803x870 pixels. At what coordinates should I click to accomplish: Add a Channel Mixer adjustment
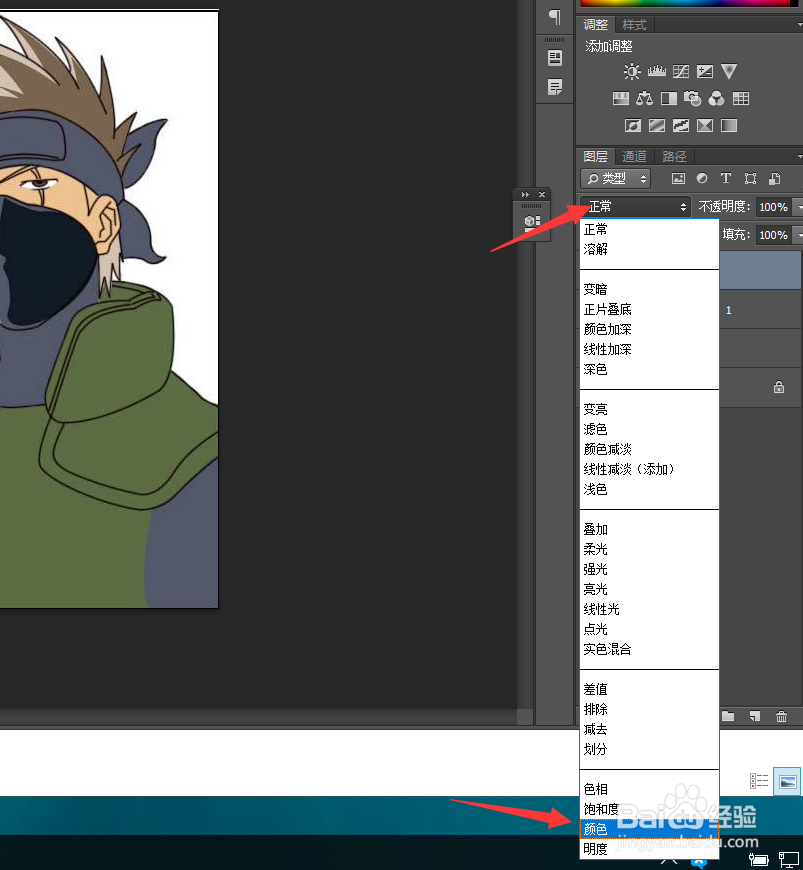717,99
